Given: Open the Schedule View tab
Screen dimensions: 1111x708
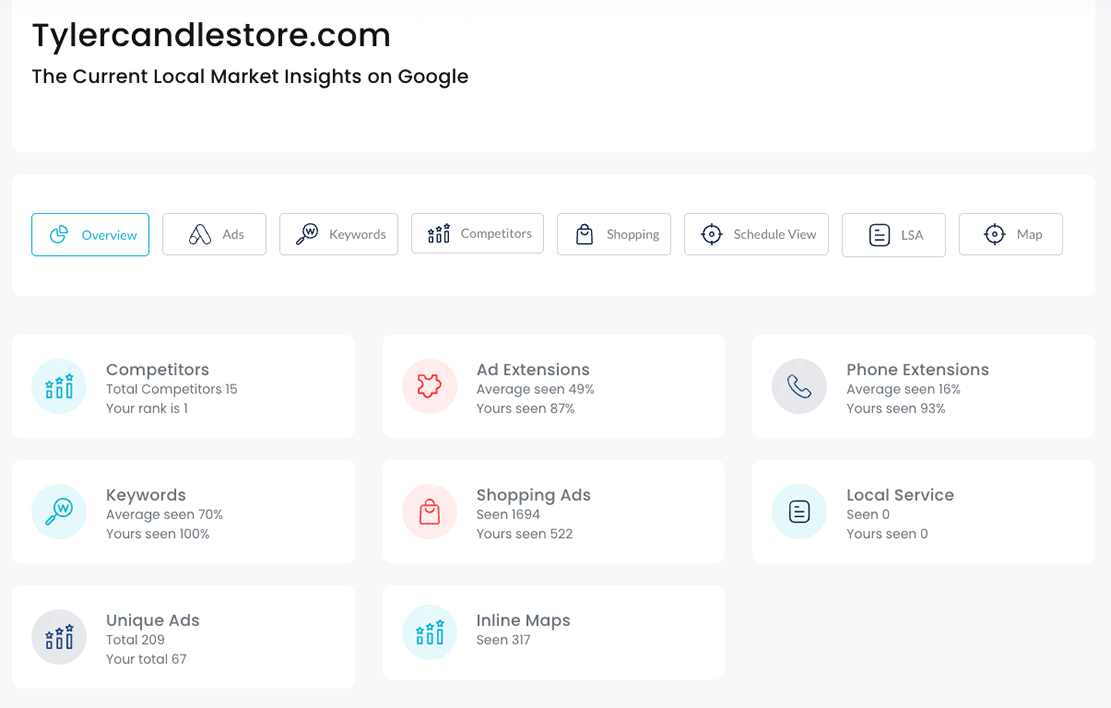Looking at the screenshot, I should click(x=756, y=235).
